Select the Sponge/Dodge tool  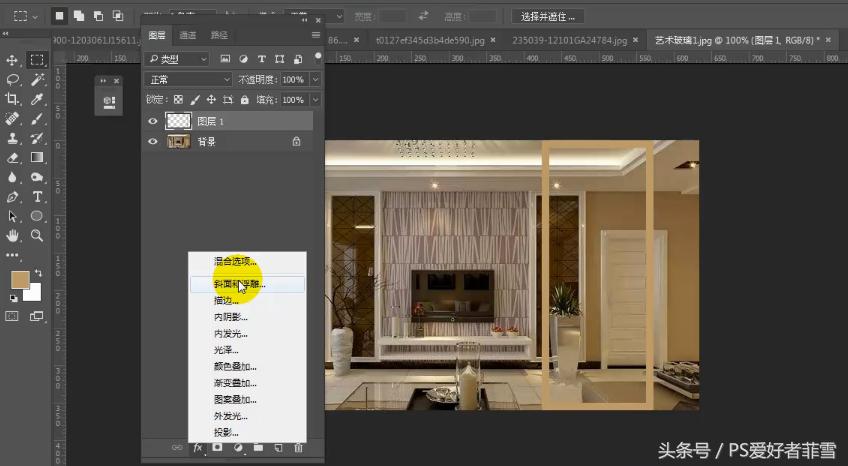pos(37,177)
